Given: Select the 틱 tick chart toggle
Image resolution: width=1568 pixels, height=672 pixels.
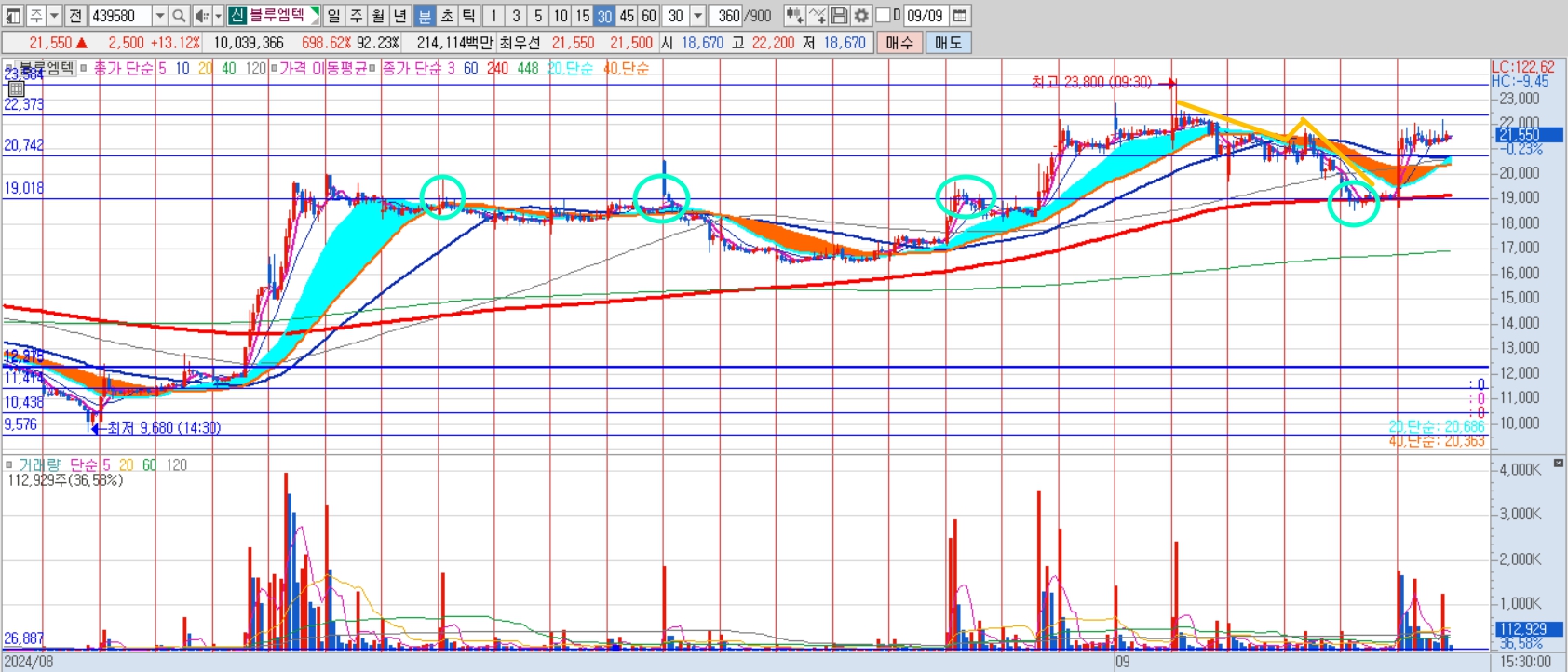Looking at the screenshot, I should tap(469, 16).
